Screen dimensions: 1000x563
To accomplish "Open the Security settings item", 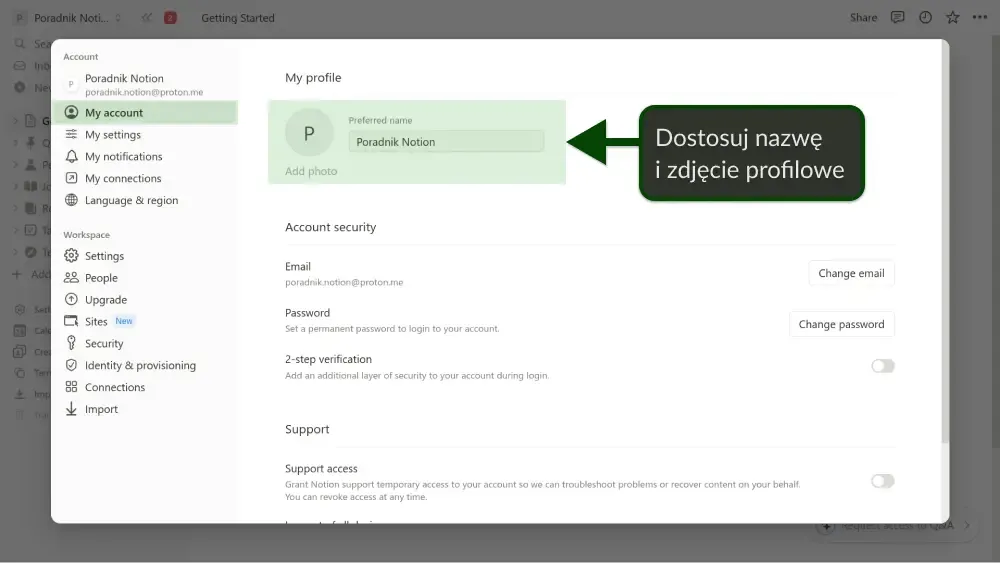I will [x=145, y=343].
